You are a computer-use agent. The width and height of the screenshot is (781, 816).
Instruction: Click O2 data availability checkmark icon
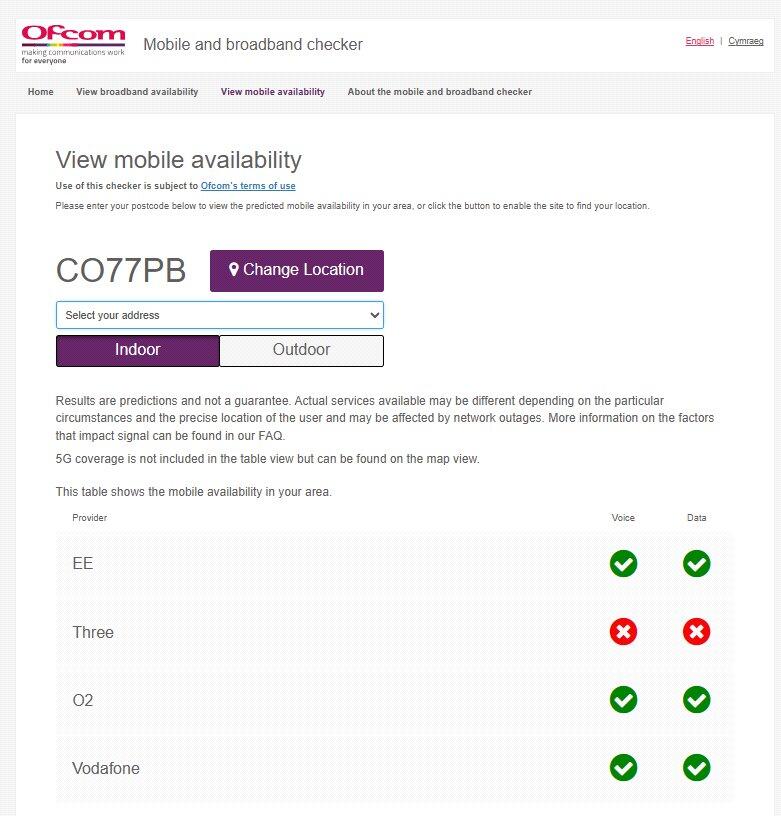[697, 700]
